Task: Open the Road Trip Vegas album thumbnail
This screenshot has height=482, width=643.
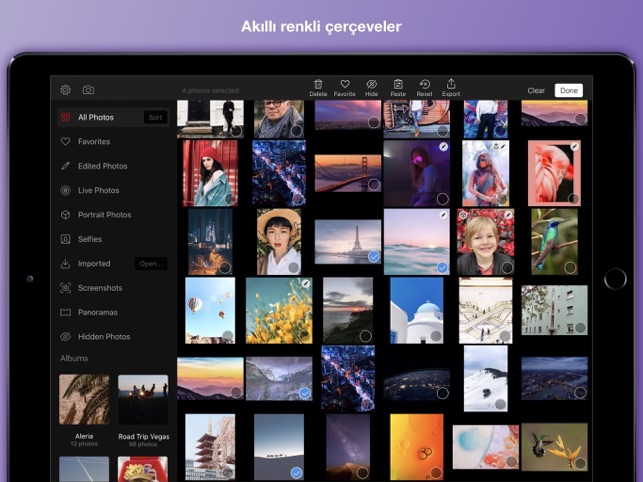Action: point(143,399)
